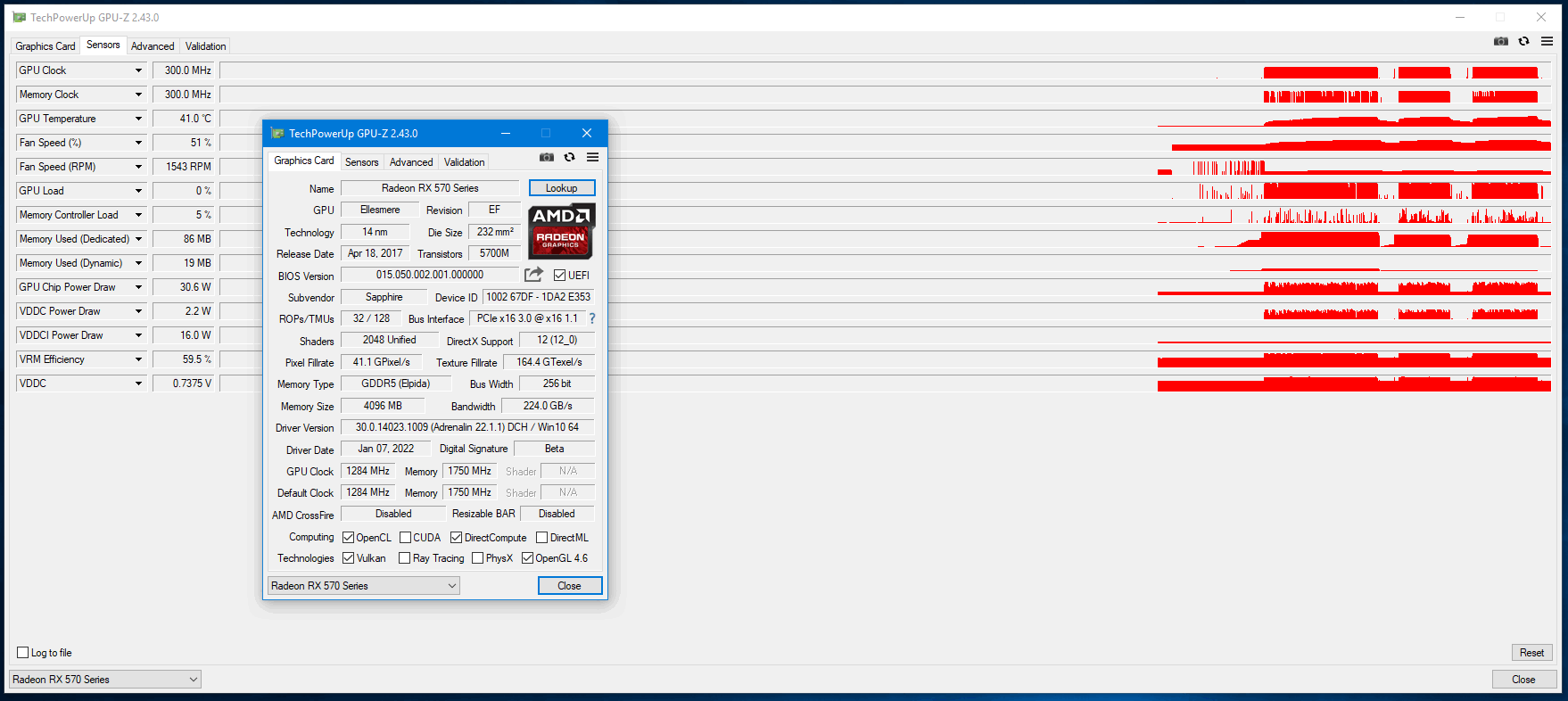Toggle the CUDA checkbox
Image resolution: width=1568 pixels, height=701 pixels.
point(406,538)
